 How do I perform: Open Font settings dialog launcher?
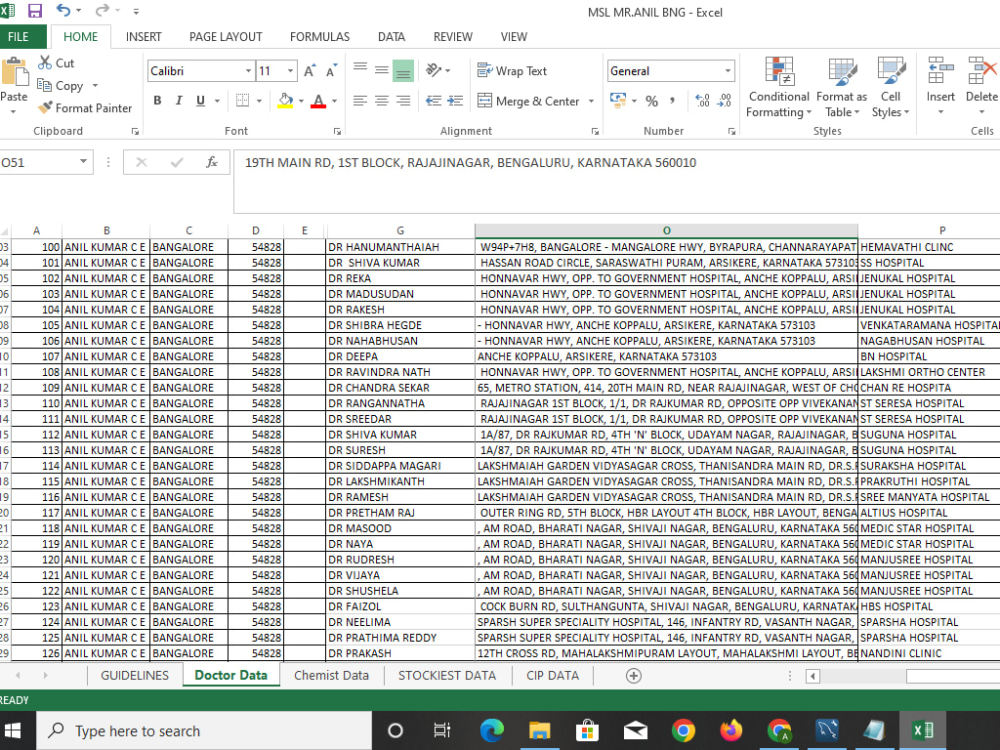337,131
